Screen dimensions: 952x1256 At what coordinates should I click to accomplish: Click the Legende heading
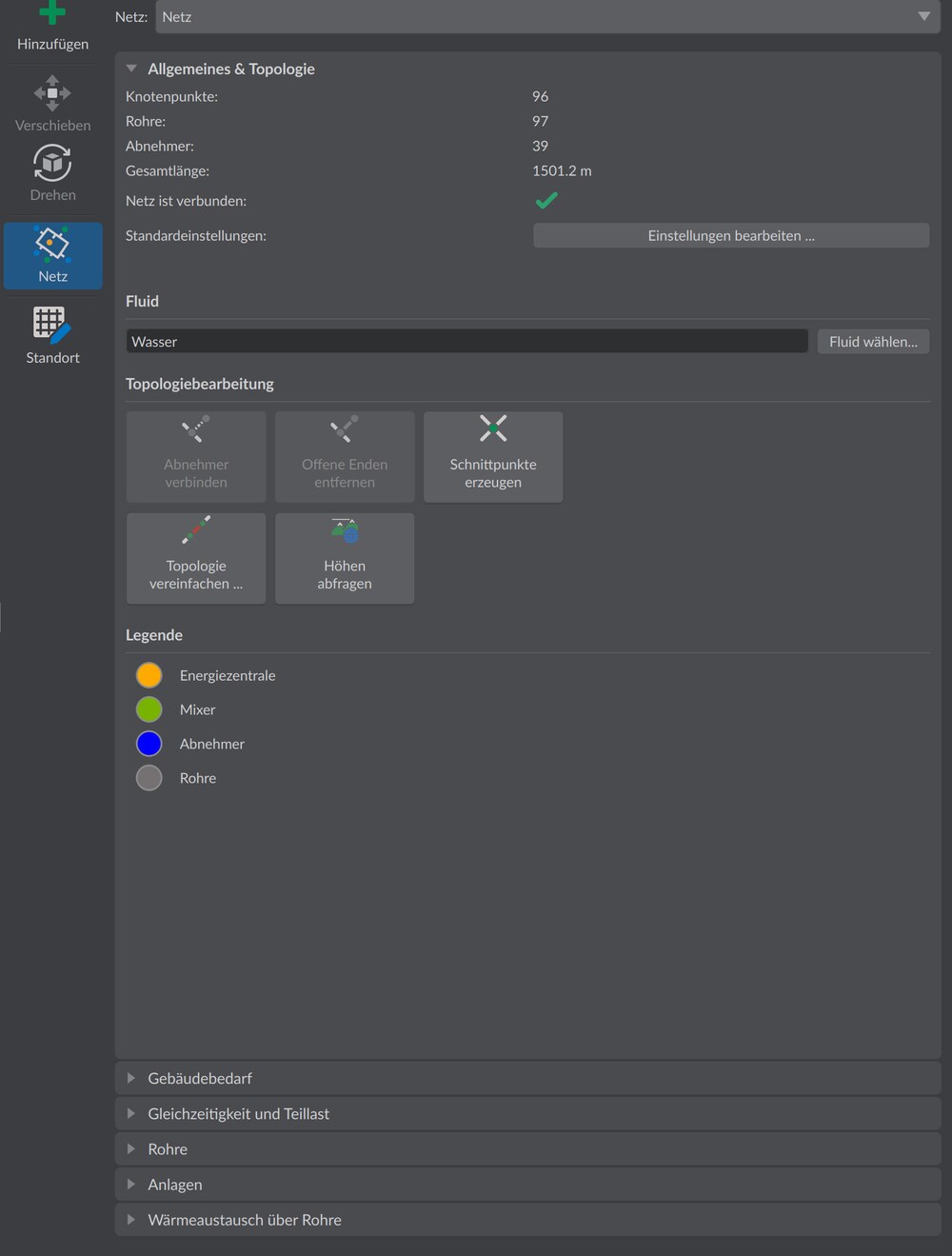point(154,635)
